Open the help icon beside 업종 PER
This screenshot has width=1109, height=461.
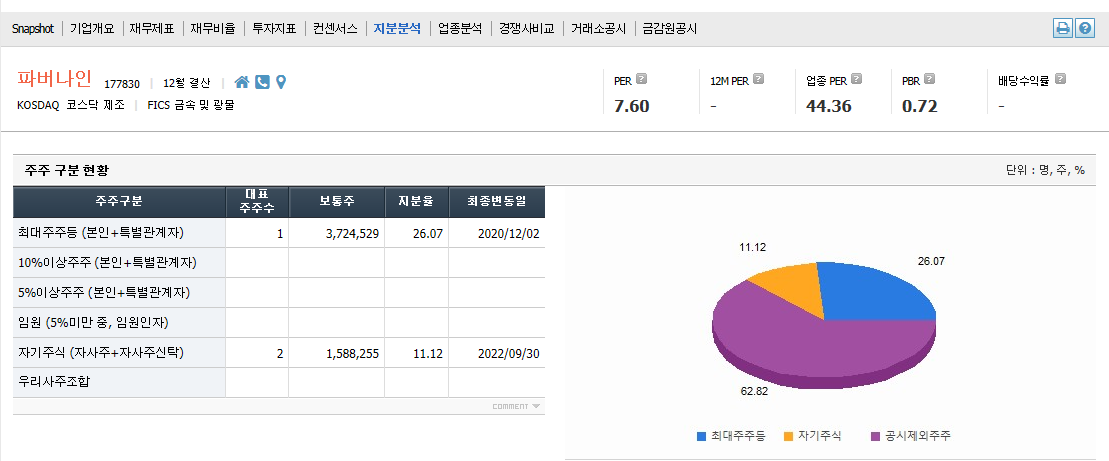click(x=857, y=78)
